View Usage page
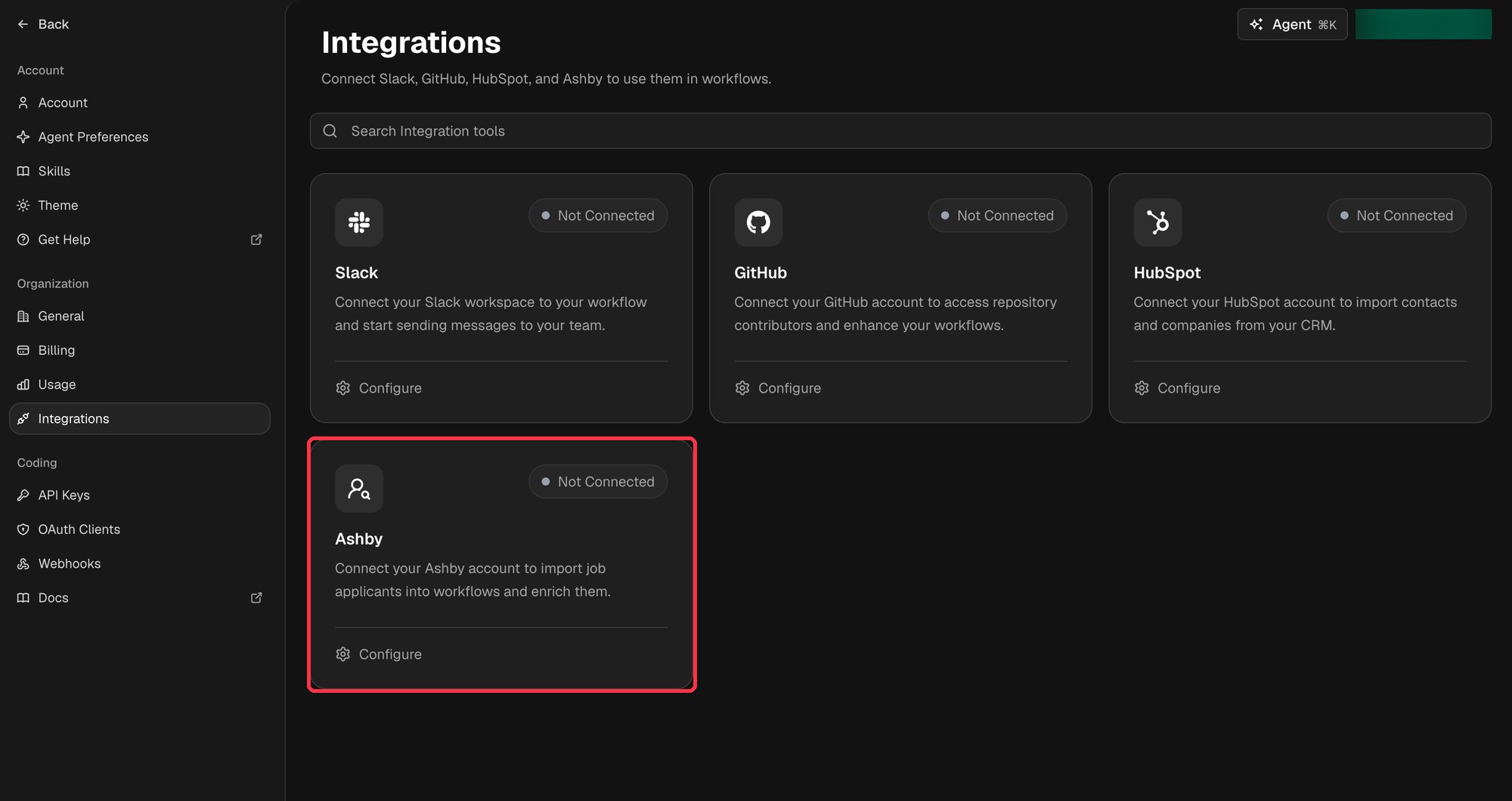This screenshot has width=1512, height=801. coord(140,384)
